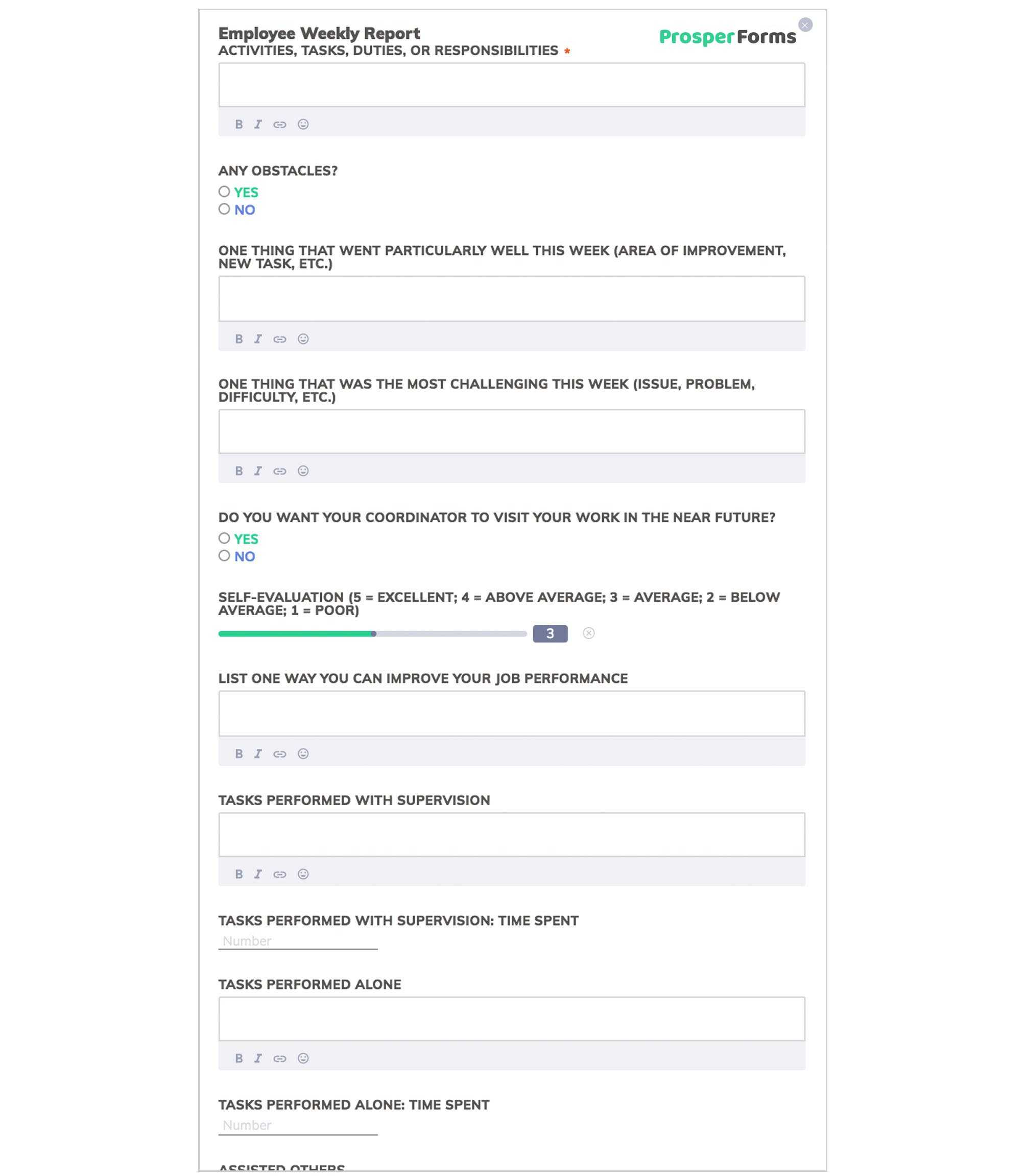Click most challenging this week text field
This screenshot has height=1176, width=1026.
point(511,430)
